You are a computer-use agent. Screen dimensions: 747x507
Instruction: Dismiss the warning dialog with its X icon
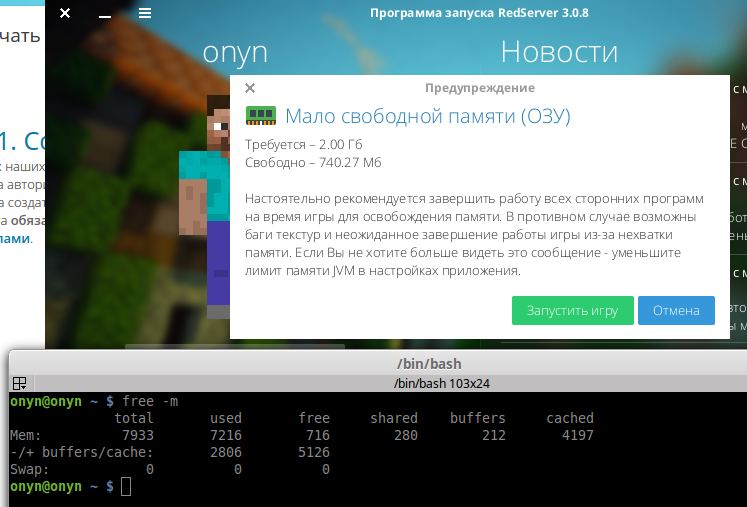click(x=250, y=88)
